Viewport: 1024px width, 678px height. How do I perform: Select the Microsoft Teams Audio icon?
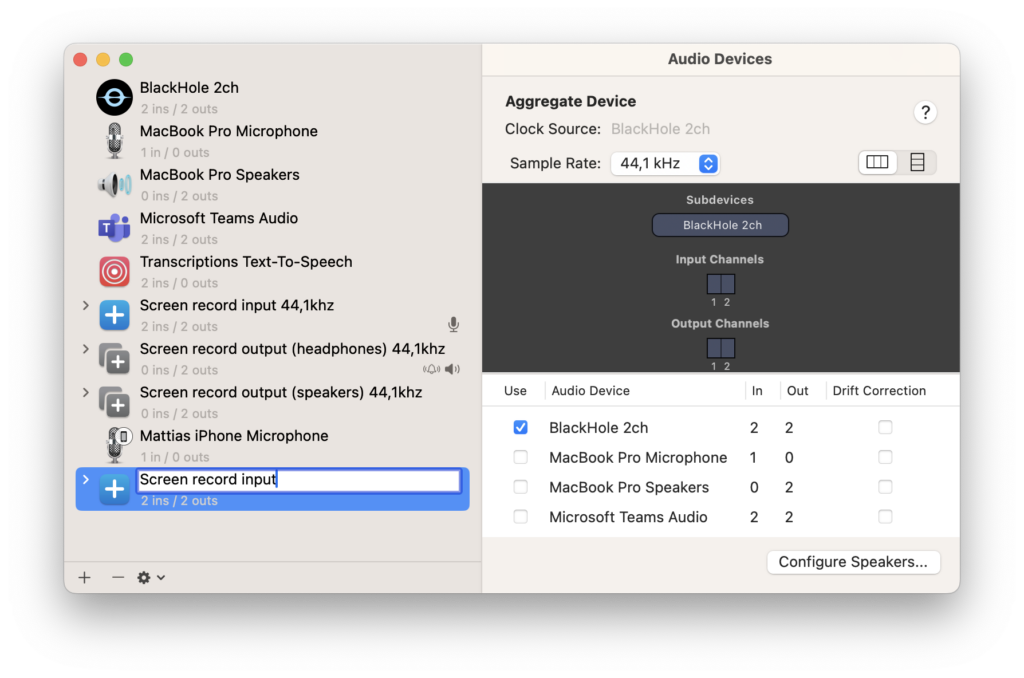pyautogui.click(x=114, y=228)
